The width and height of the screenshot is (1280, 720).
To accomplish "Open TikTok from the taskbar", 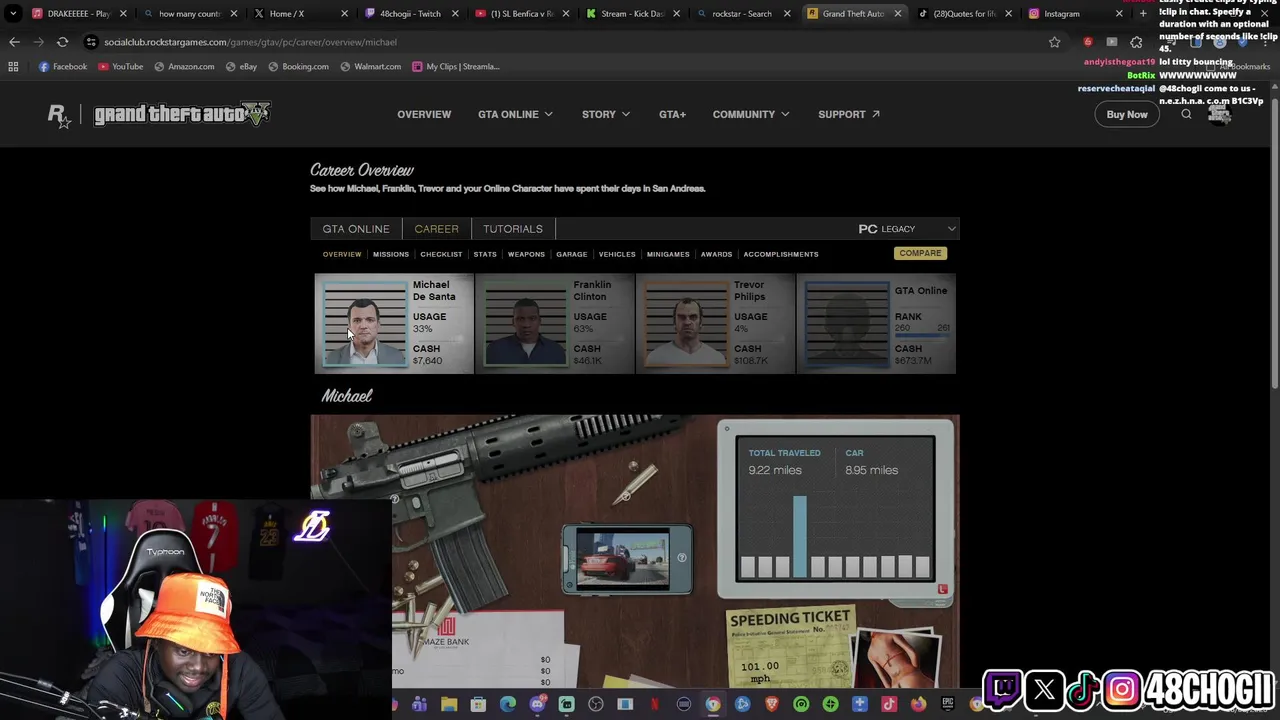I will pos(889,704).
